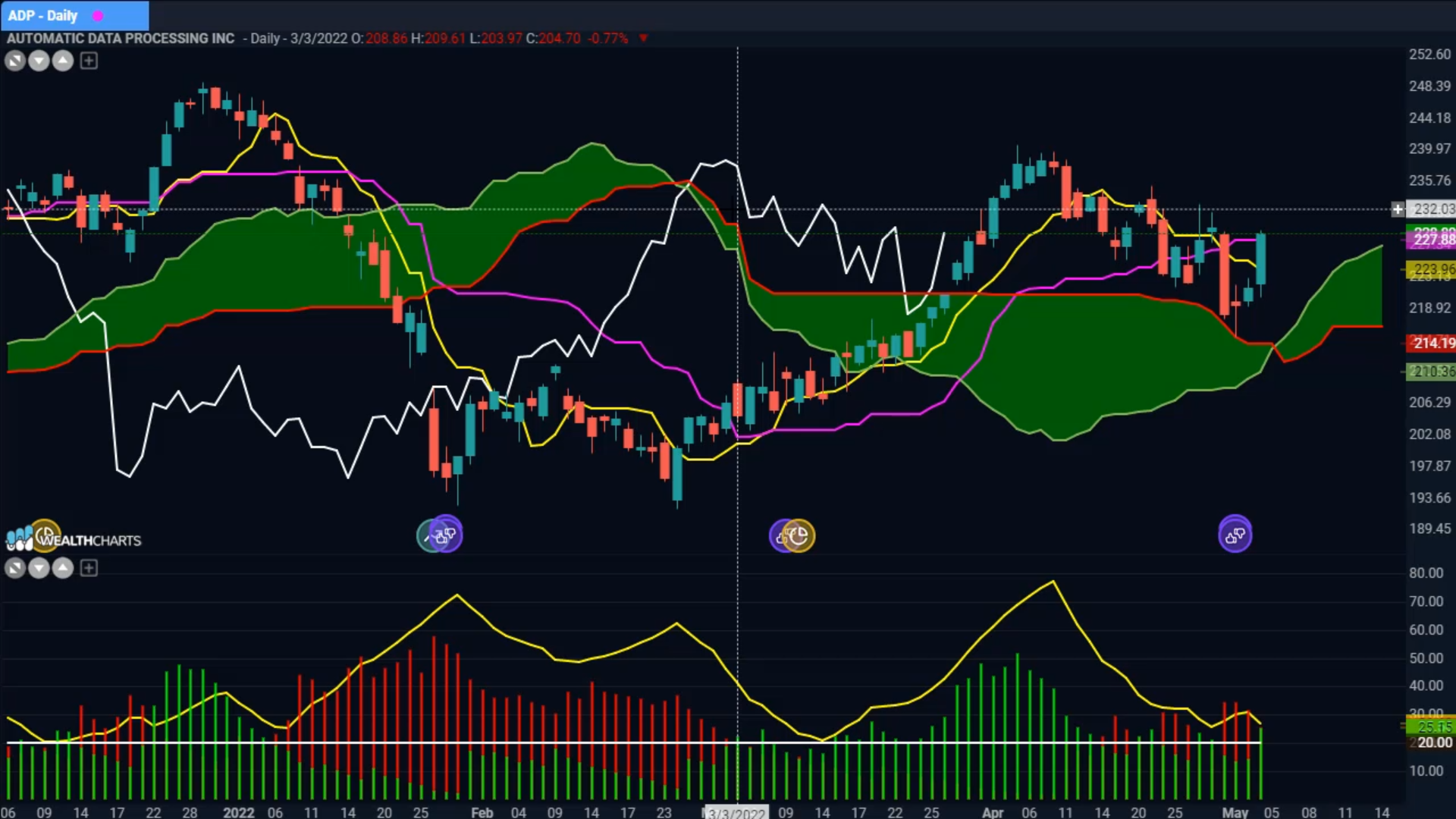Click the 20.00 level label on the indicator axis
This screenshot has width=1456, height=819.
[x=1432, y=742]
